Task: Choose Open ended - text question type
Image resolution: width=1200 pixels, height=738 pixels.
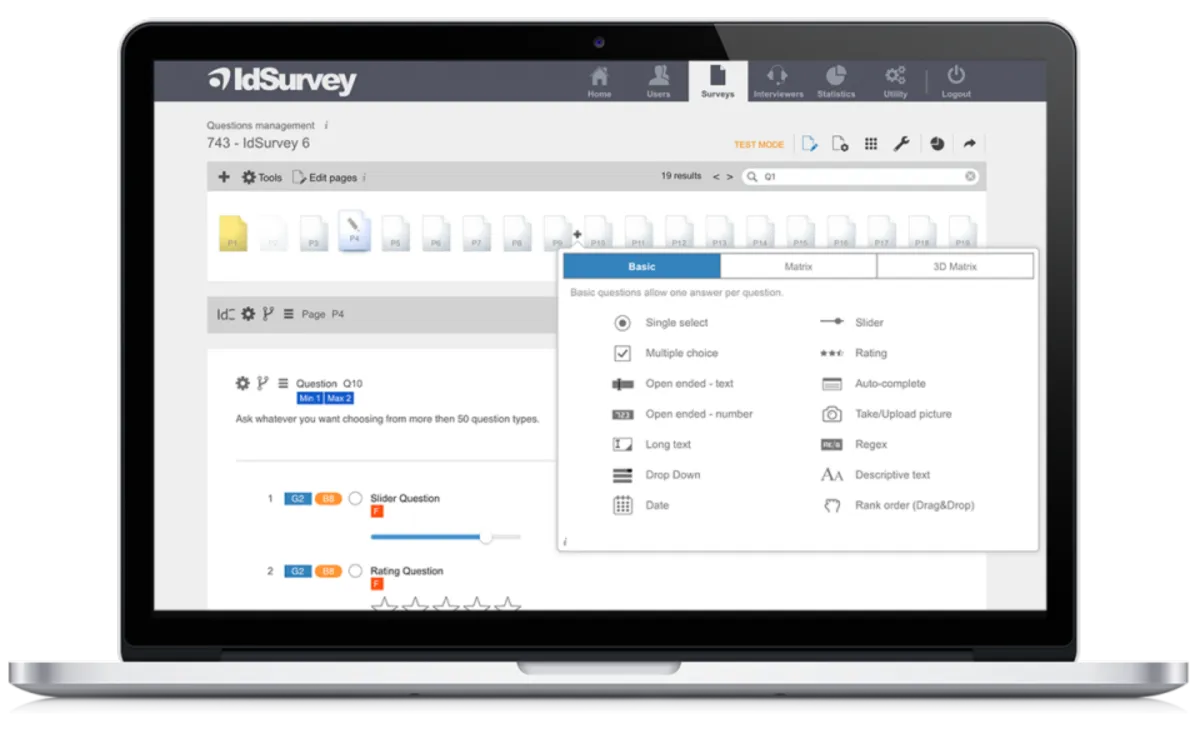Action: (x=673, y=384)
